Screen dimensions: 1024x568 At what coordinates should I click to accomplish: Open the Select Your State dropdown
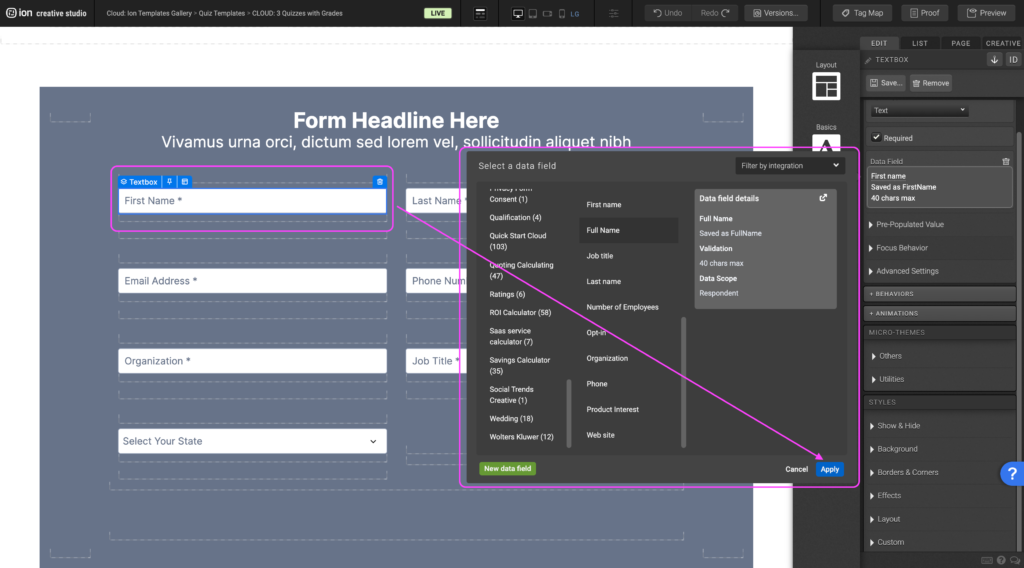pos(252,441)
